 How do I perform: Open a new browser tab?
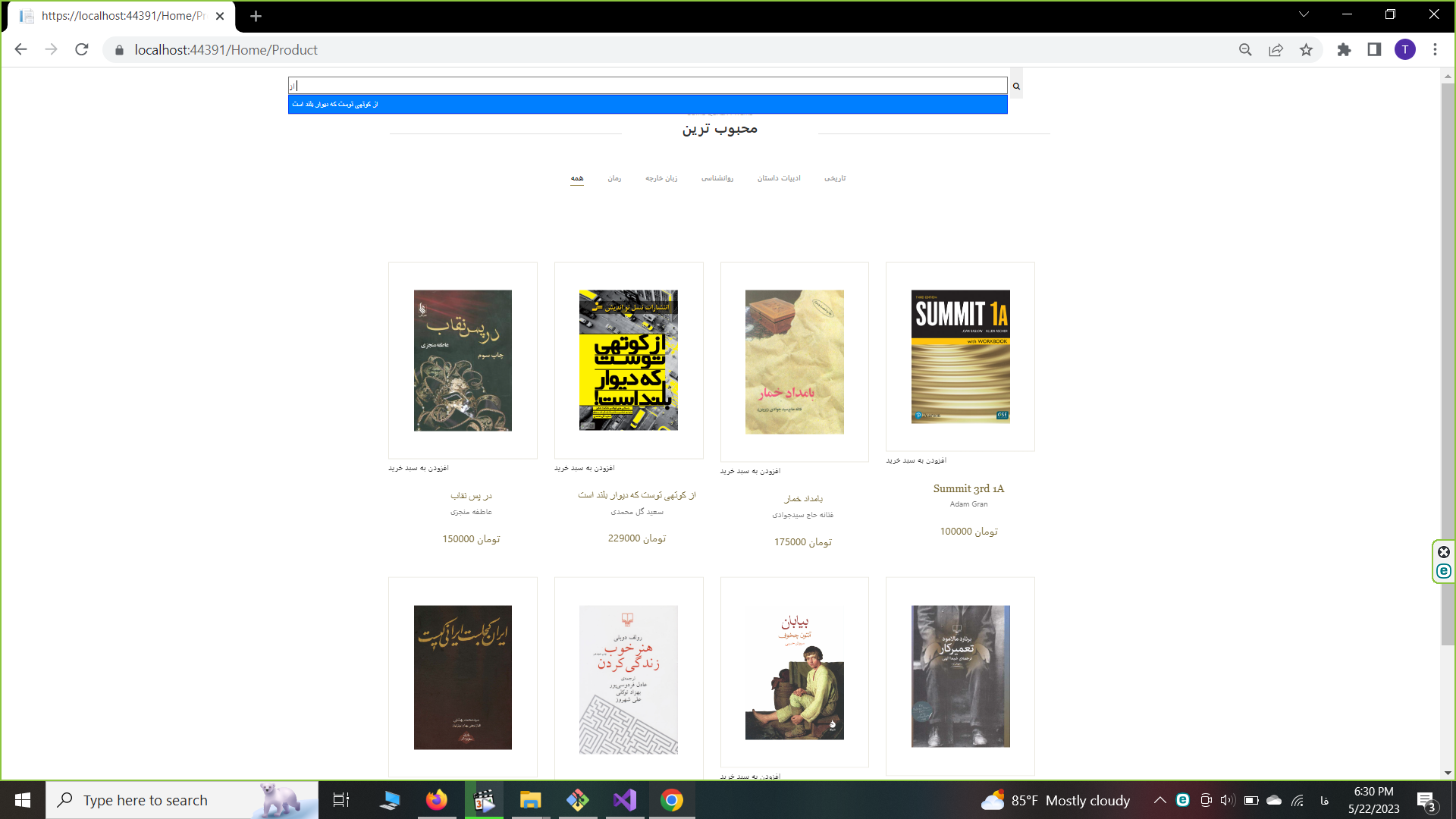(x=256, y=16)
